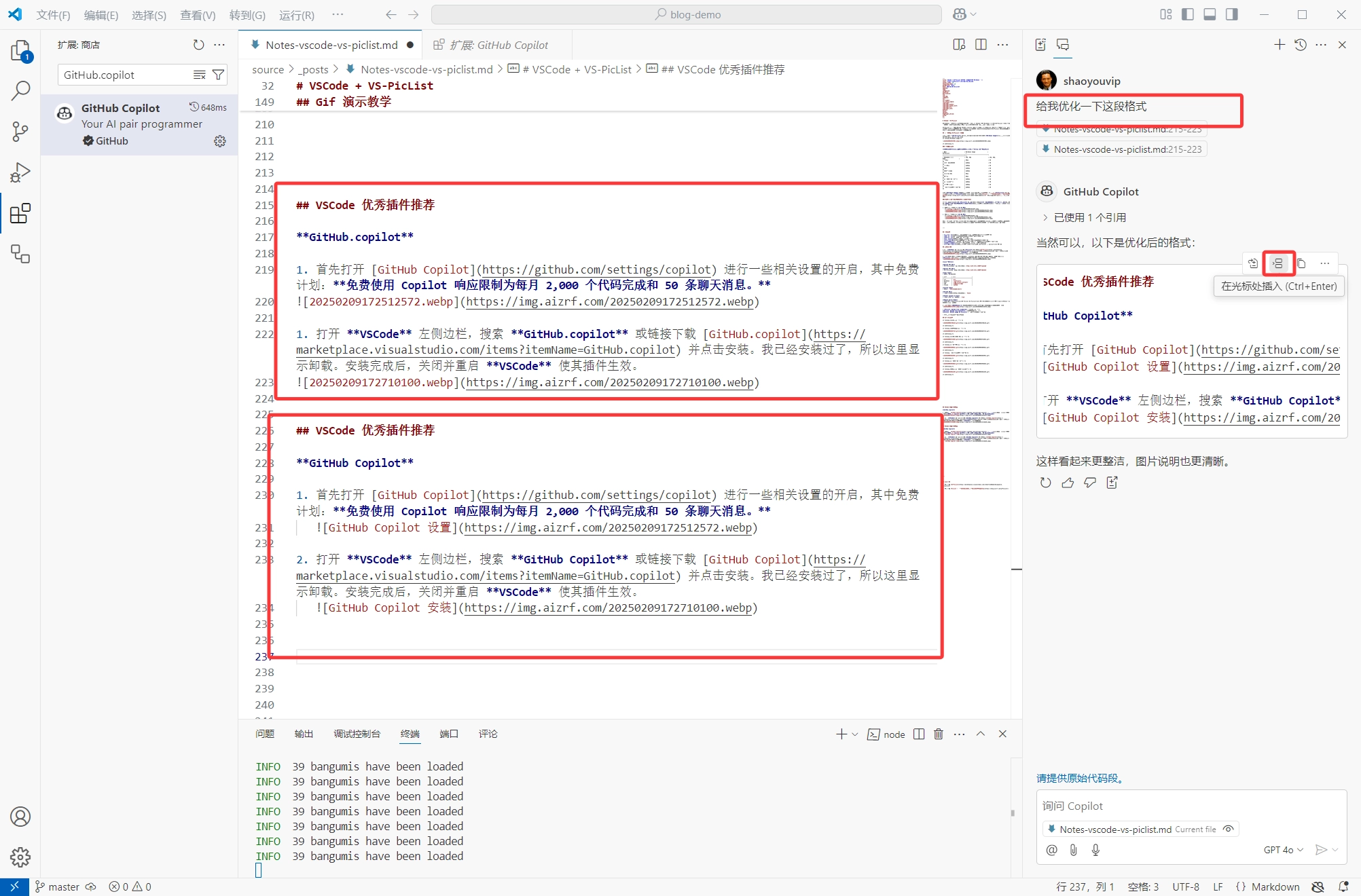Start voice input microphone in chat

point(1095,850)
